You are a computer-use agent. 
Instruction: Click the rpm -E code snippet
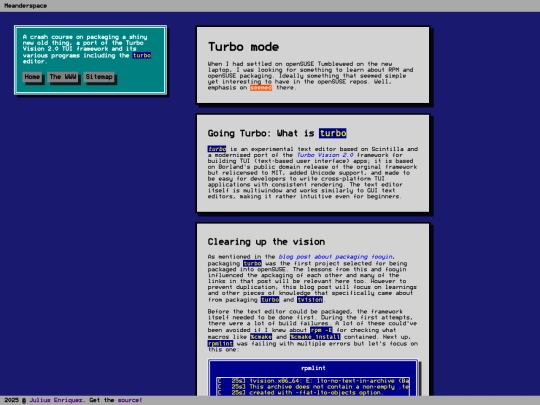tap(321, 330)
